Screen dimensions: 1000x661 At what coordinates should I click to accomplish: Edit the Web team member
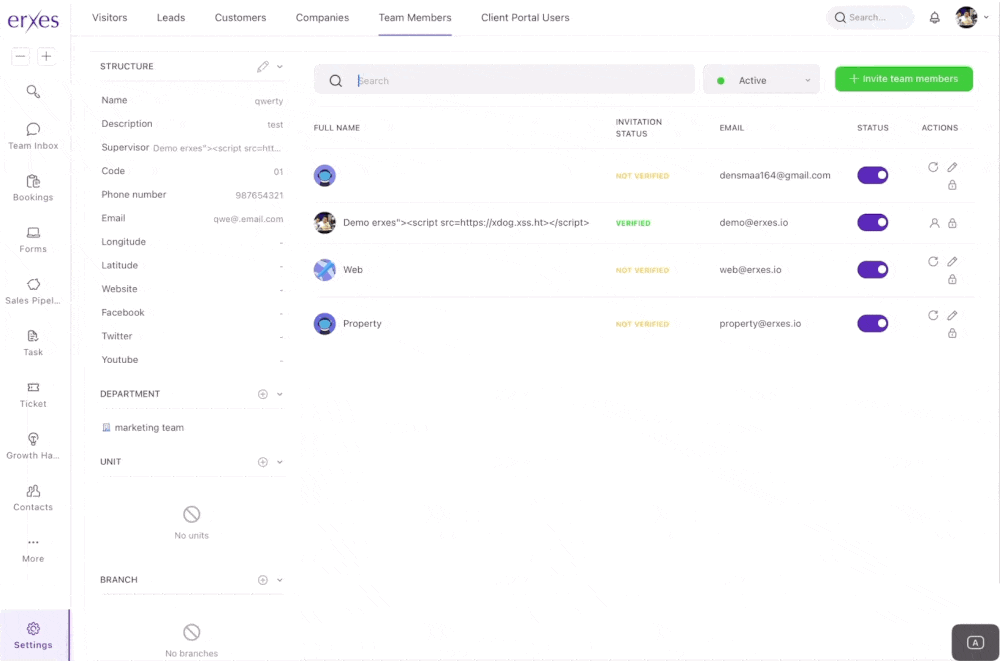952,262
